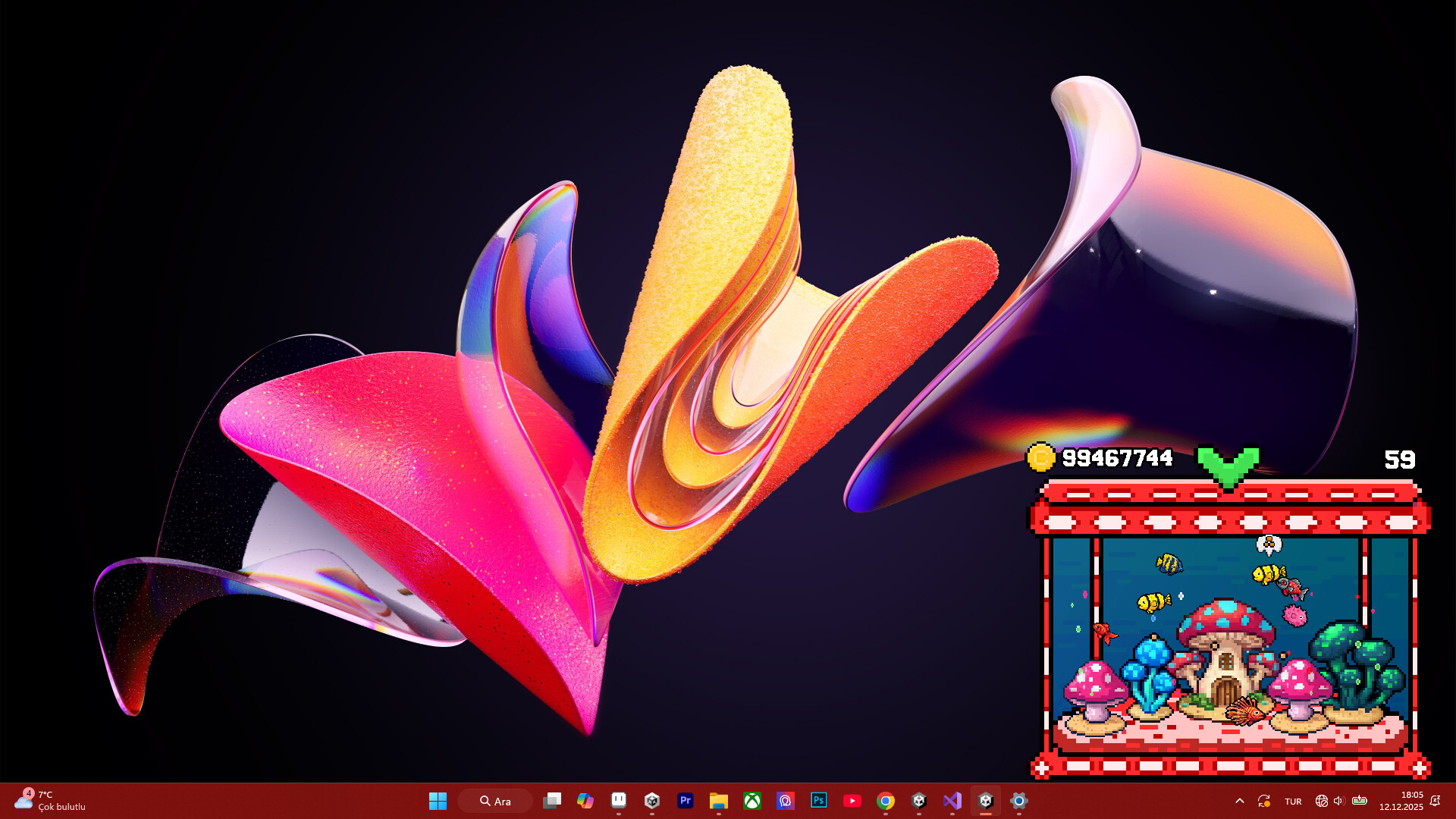Click the 59 counter in the aquarium corner
Image resolution: width=1456 pixels, height=819 pixels.
1399,459
